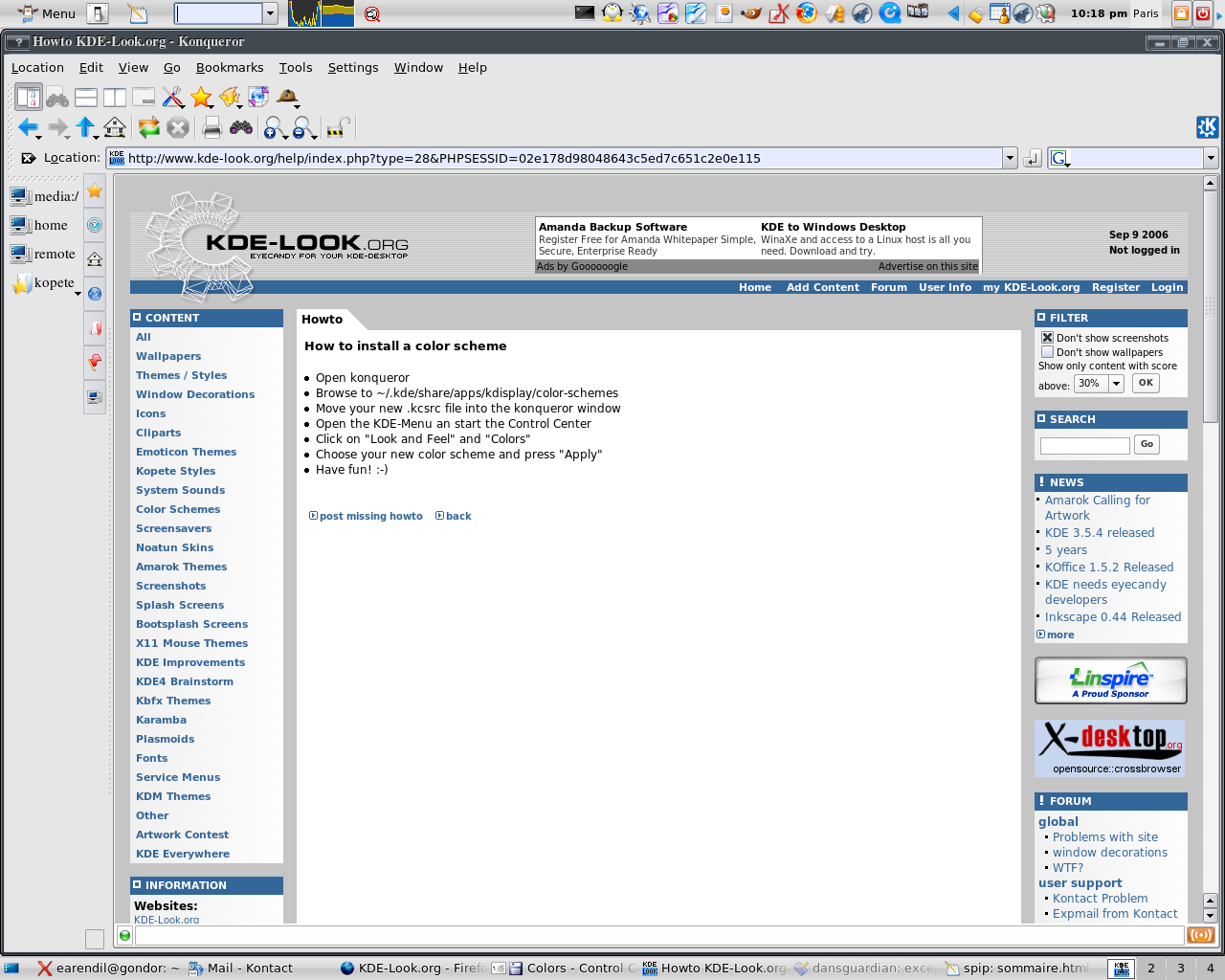Open the remote bookmark in sidebar
The width and height of the screenshot is (1225, 980).
coord(43,254)
